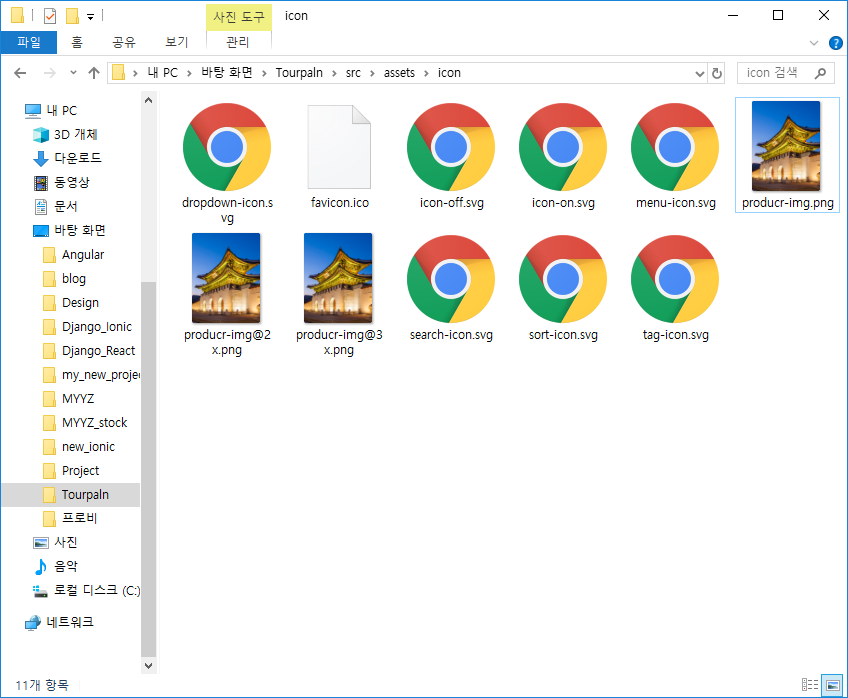Expand chevron after assets breadcrumb
Image resolution: width=848 pixels, height=698 pixels.
tap(426, 74)
